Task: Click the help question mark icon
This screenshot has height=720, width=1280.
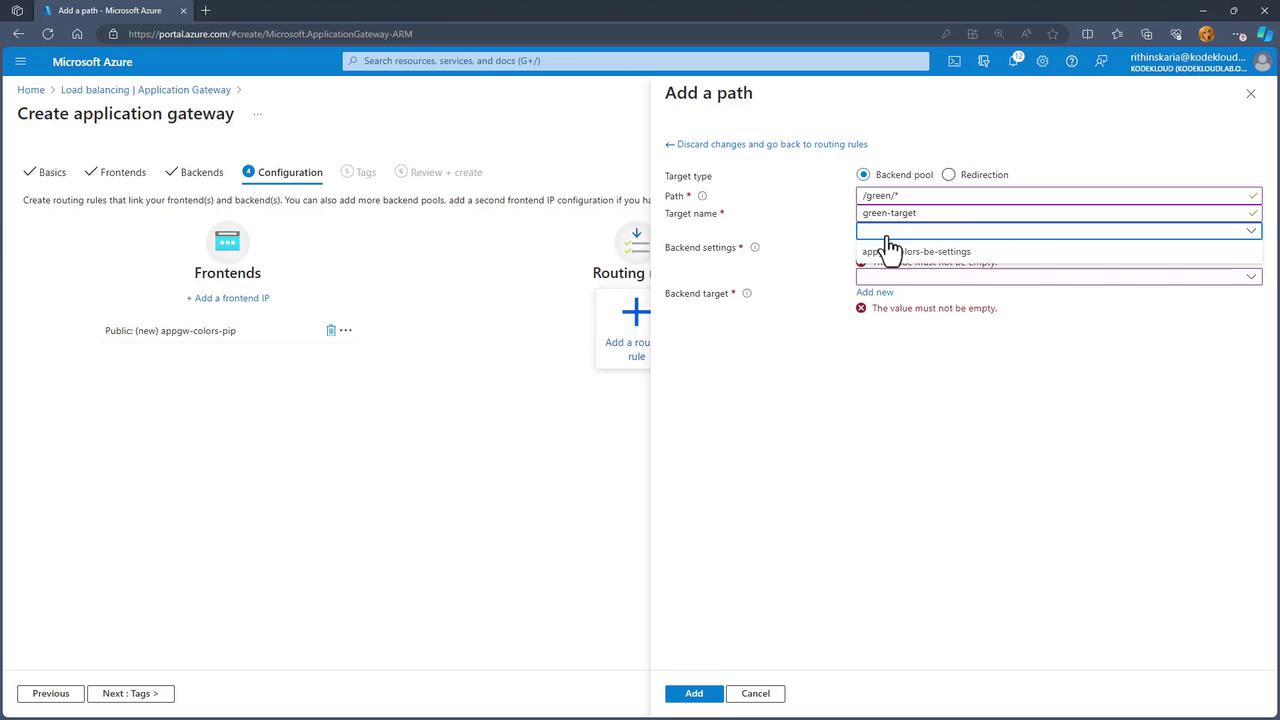Action: coord(1071,61)
